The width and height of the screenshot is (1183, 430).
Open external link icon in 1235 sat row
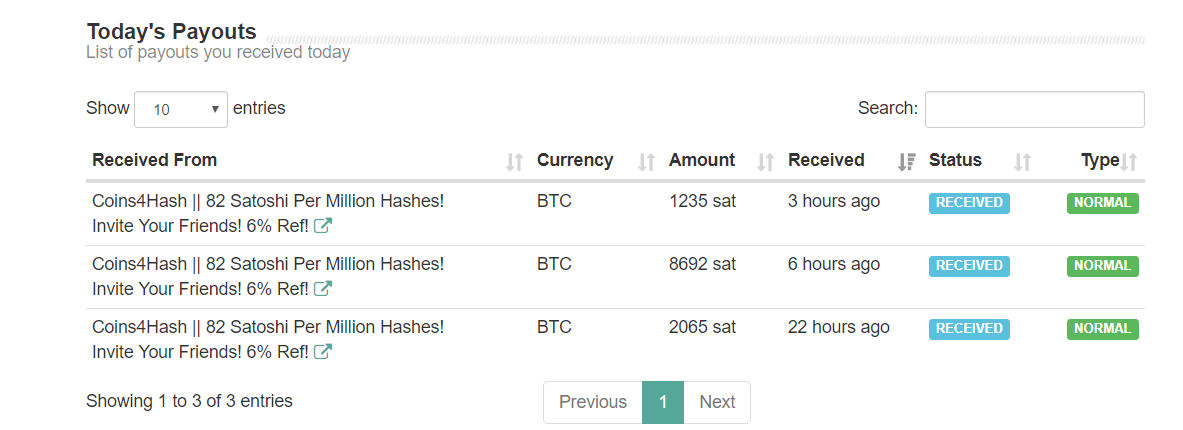point(323,225)
